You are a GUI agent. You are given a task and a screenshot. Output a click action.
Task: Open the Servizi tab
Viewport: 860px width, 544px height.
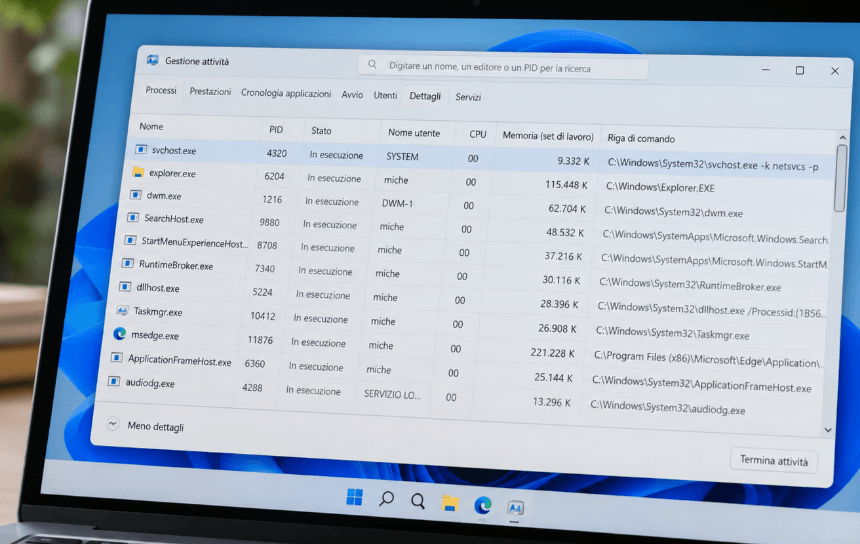(x=468, y=97)
